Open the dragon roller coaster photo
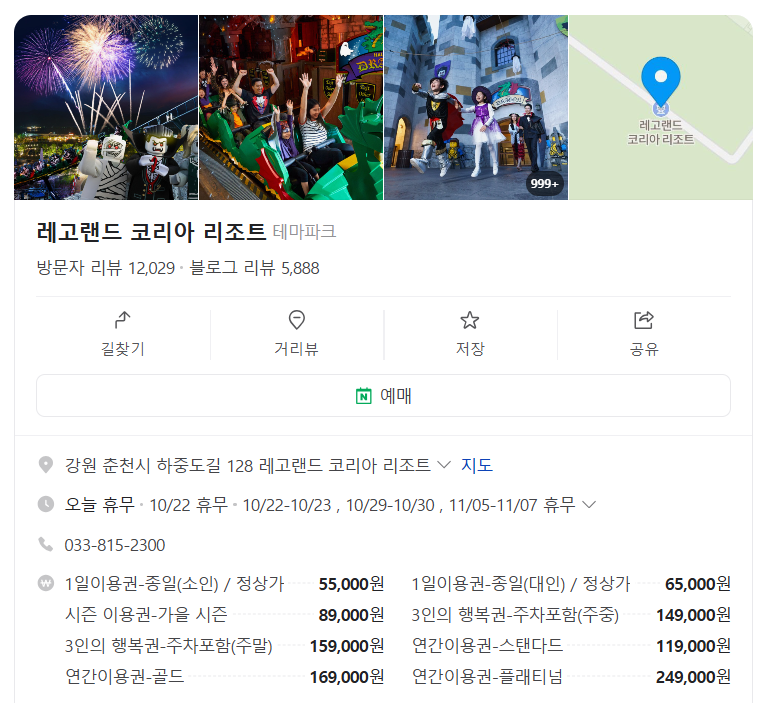 [291, 107]
